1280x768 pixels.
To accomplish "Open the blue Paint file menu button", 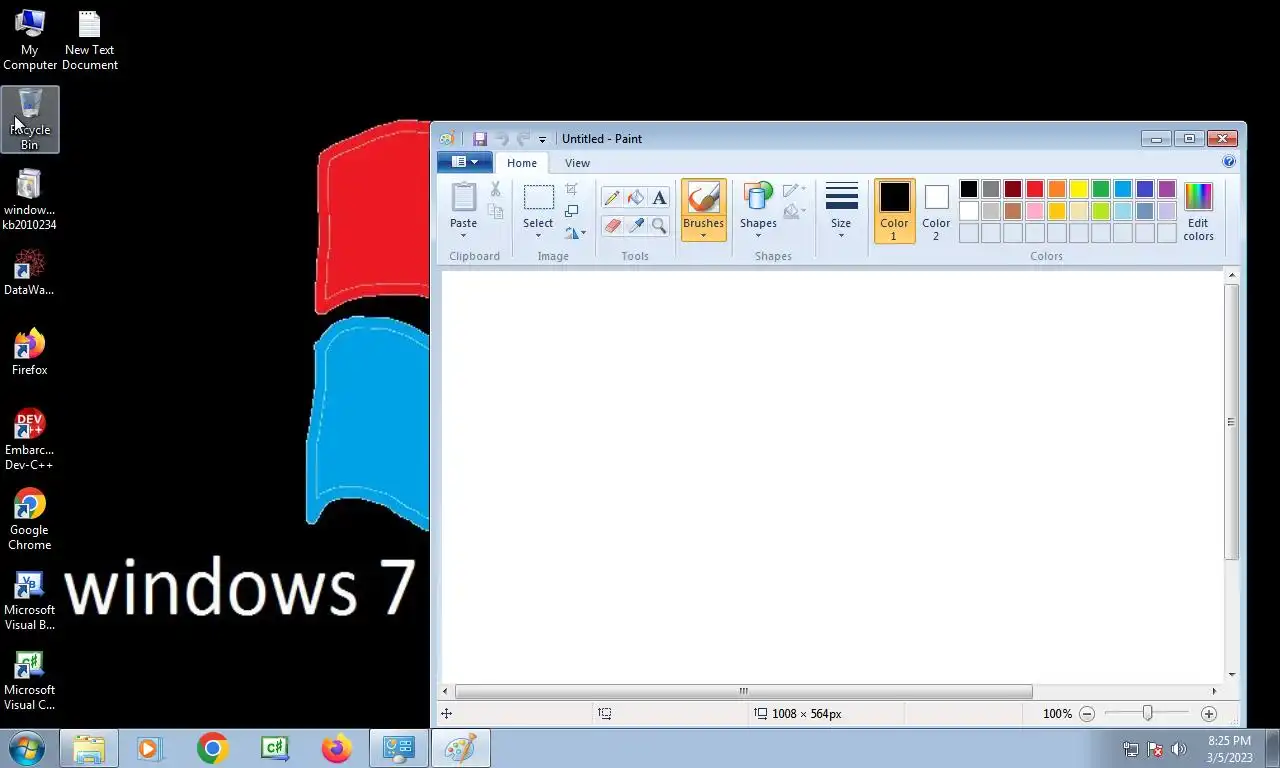I will pos(465,162).
